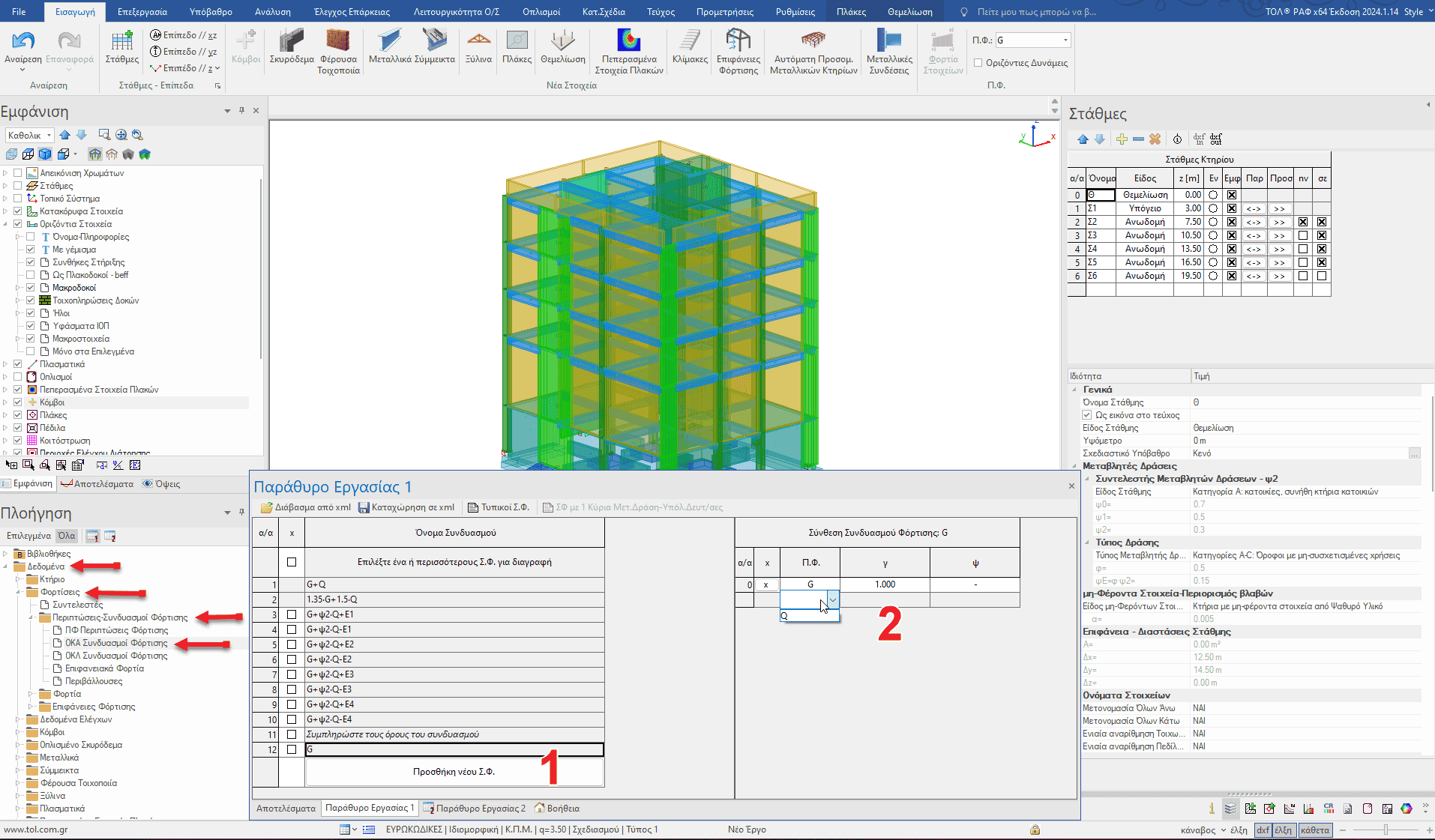
Task: Open the Πεπερασμένα Στοιχεία Πλακών tool
Action: pyautogui.click(x=628, y=42)
